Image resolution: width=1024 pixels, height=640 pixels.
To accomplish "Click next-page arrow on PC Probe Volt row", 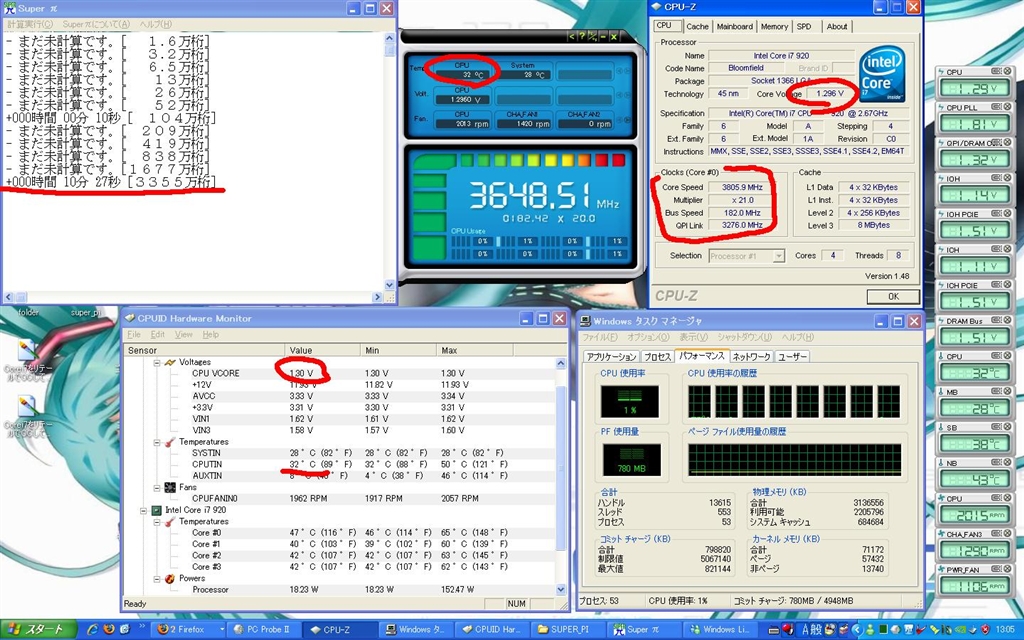I will [627, 95].
